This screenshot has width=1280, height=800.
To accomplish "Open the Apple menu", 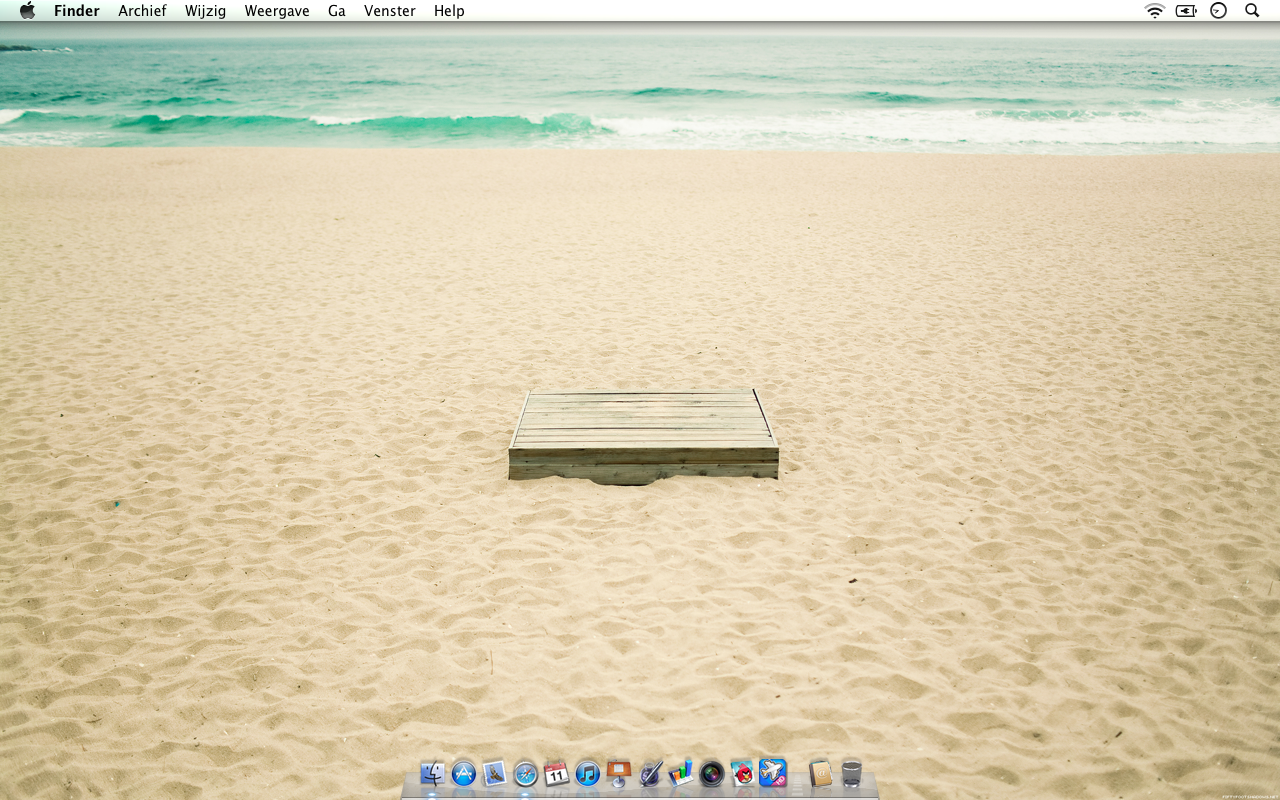I will pos(27,11).
